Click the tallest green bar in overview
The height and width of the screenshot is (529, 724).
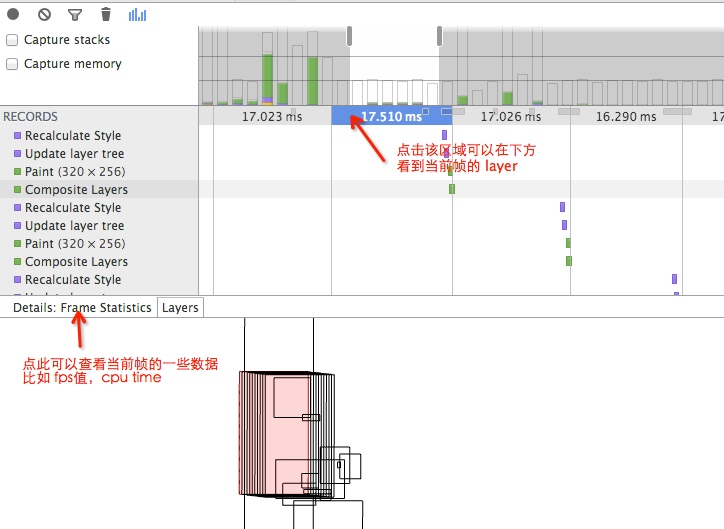(267, 76)
